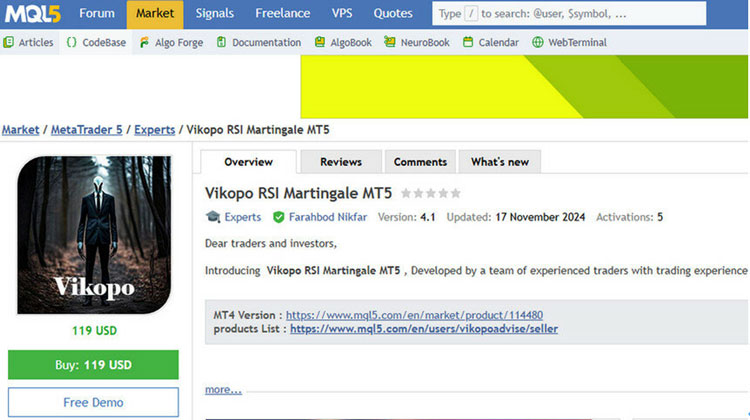Click into the search input field

point(568,14)
